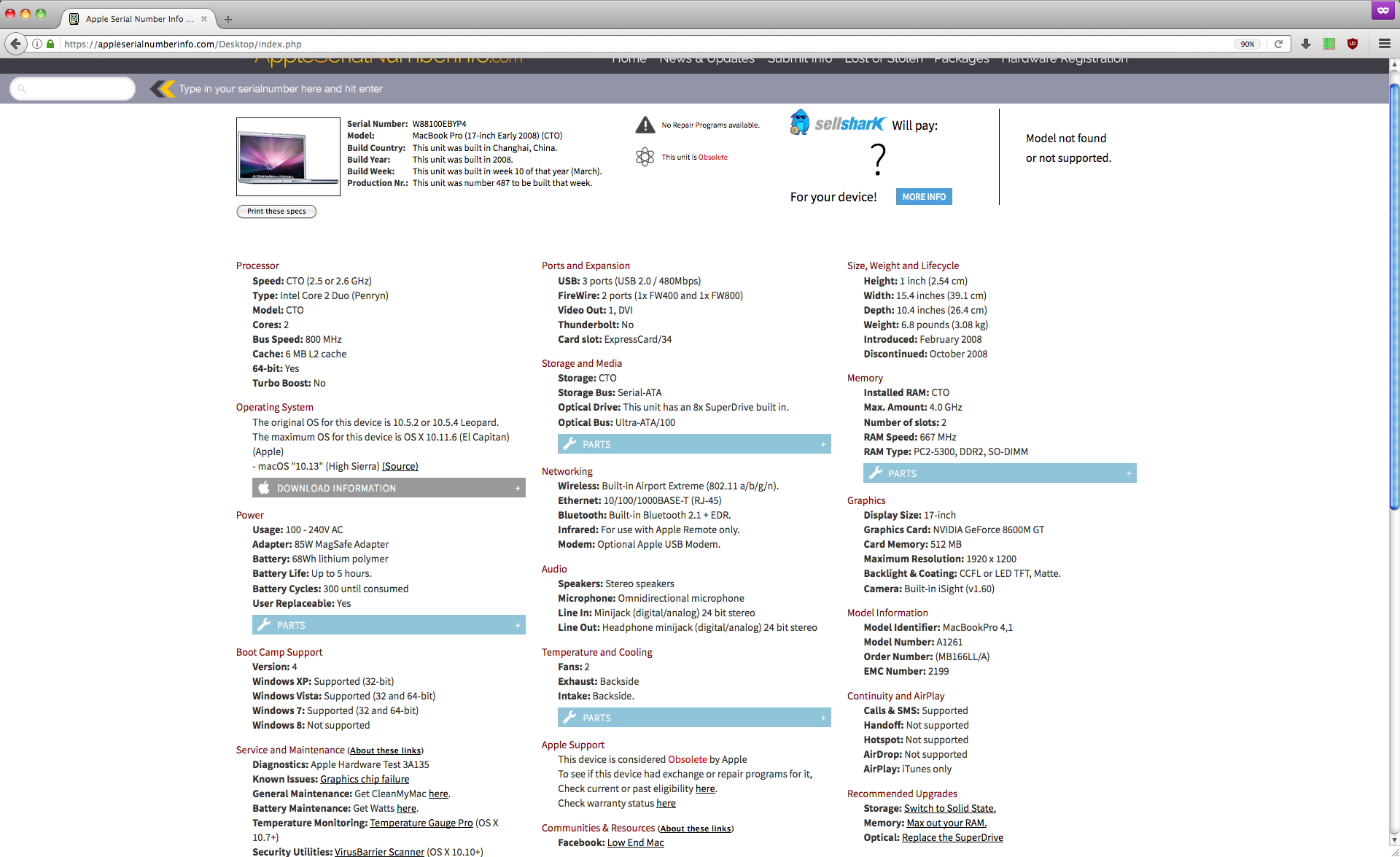Click the Graphics Card NVIDIA GeForce 8600M GT text
The image size is (1400, 857).
[954, 530]
